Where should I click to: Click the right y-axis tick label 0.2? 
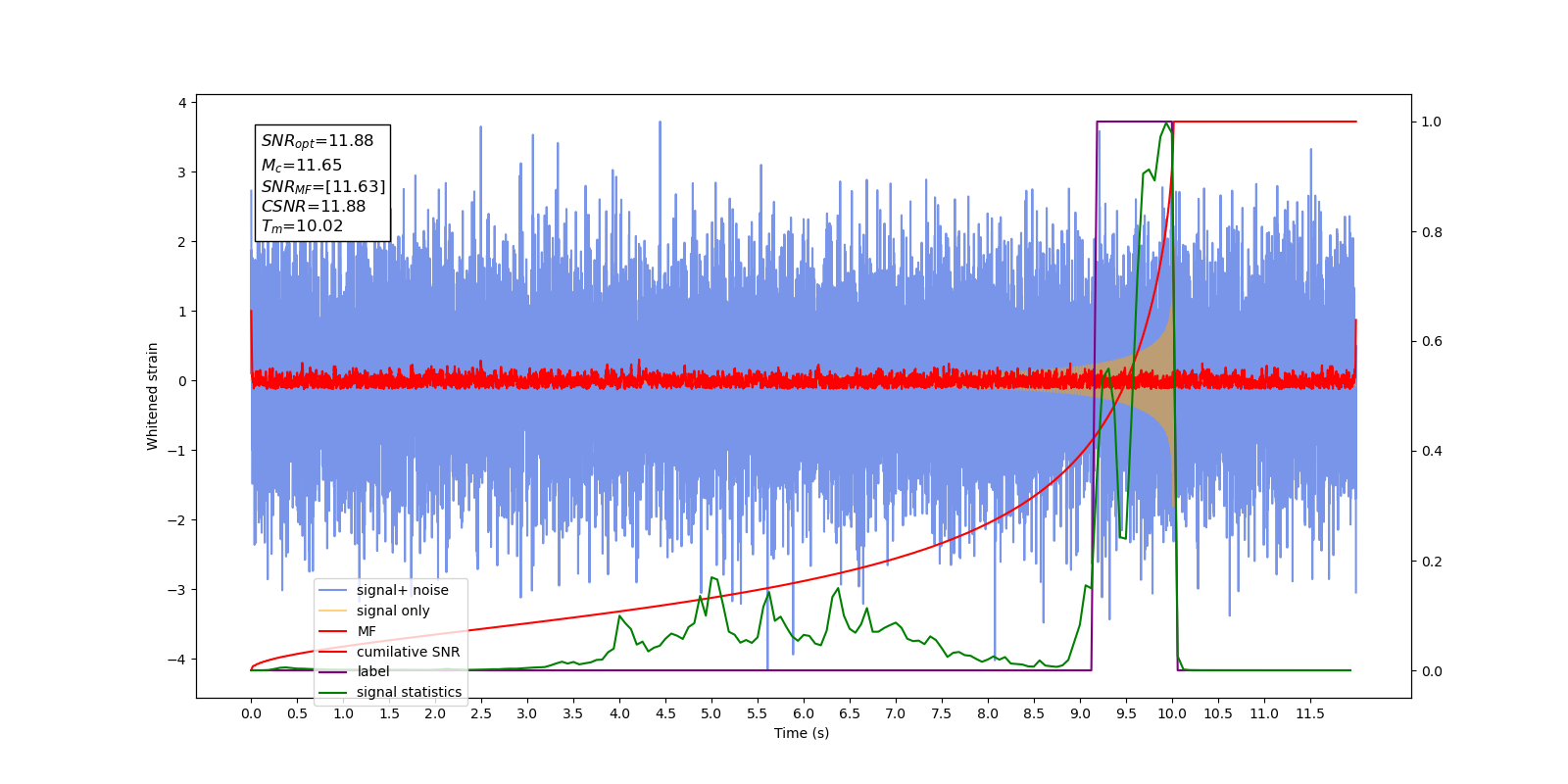1432,562
